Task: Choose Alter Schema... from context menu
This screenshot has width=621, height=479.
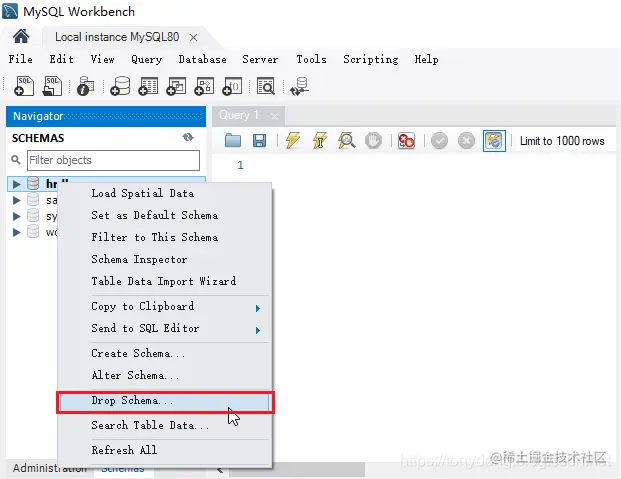Action: [165, 375]
